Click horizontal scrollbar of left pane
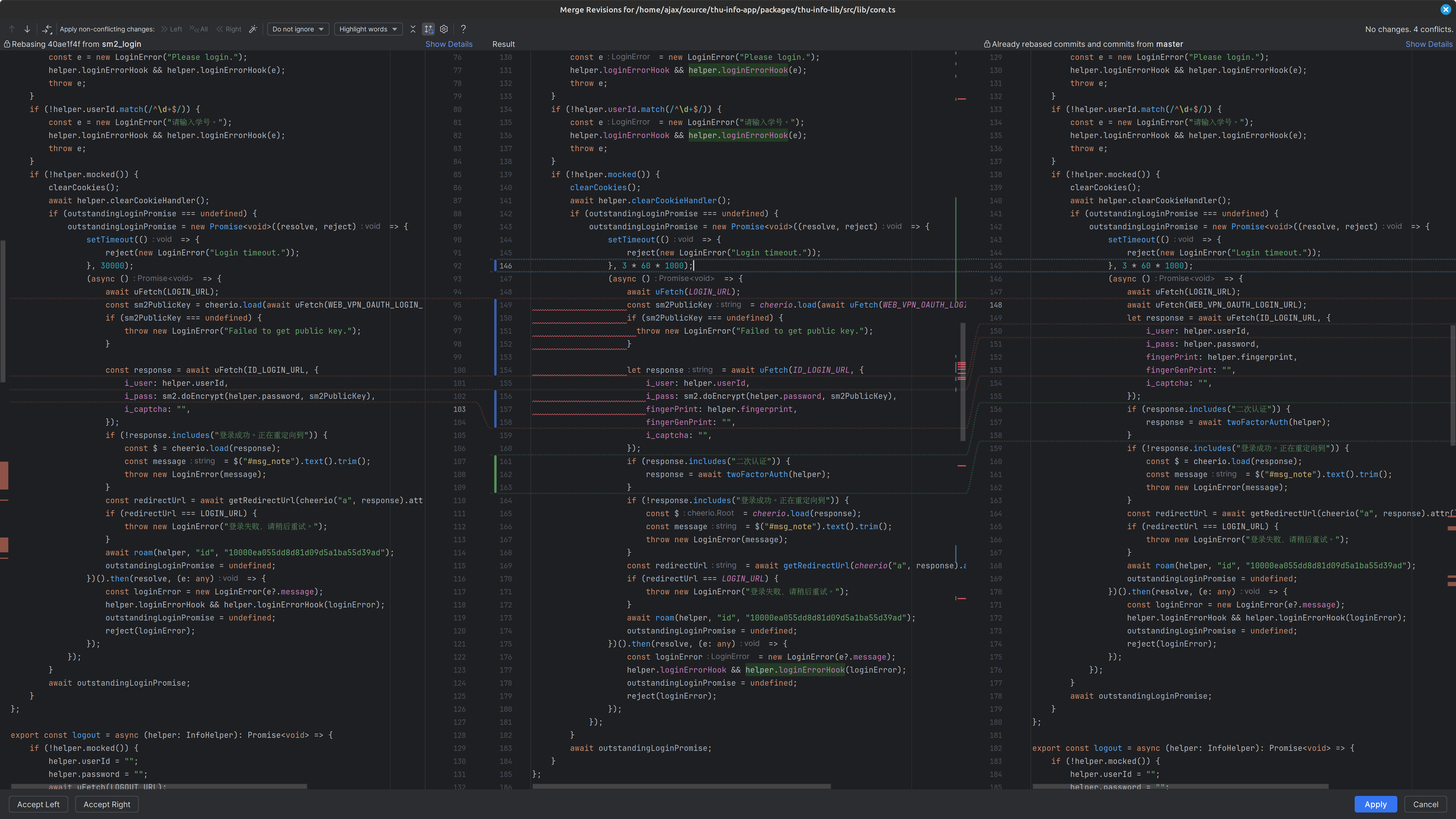Image resolution: width=1456 pixels, height=819 pixels. pyautogui.click(x=159, y=786)
